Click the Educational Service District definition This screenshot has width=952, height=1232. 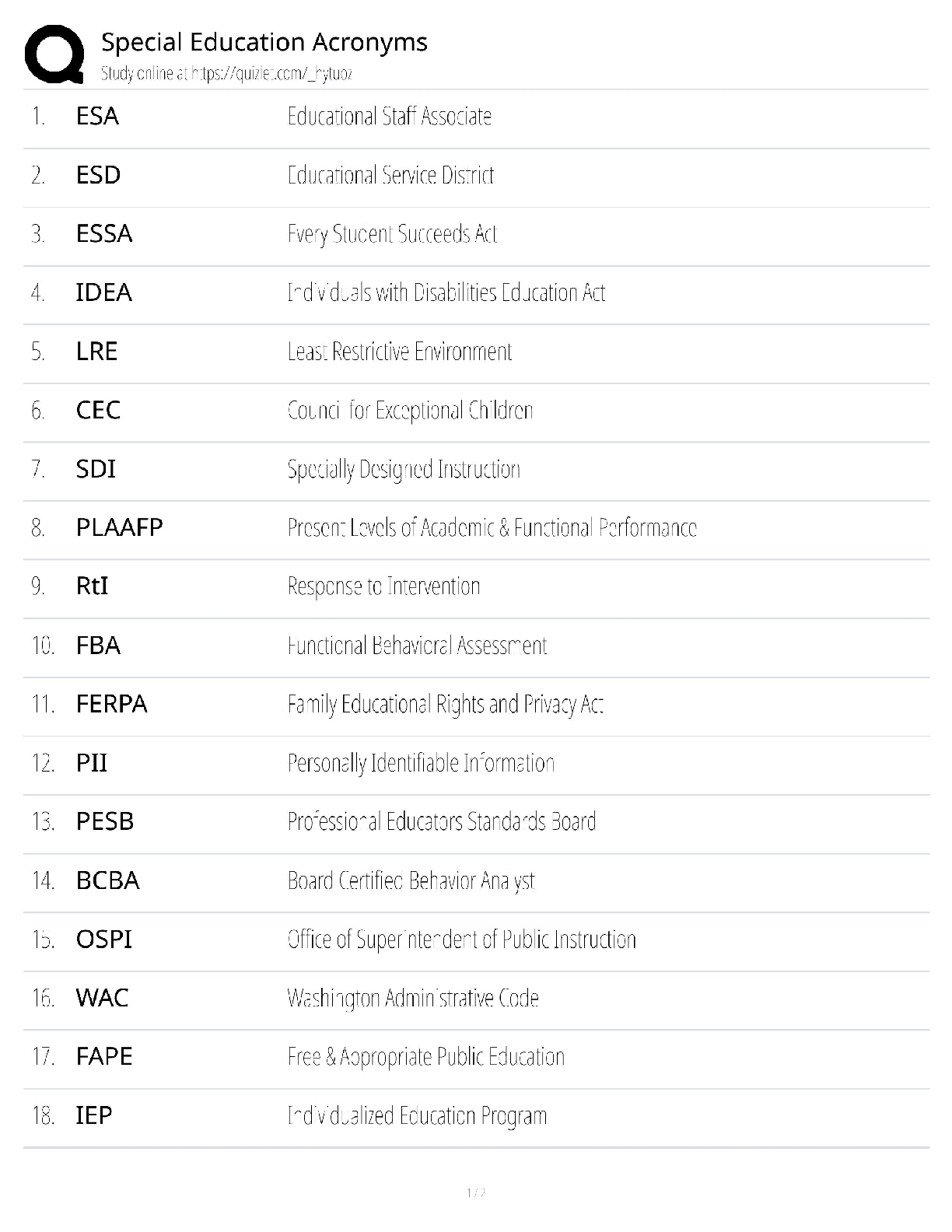tap(390, 175)
